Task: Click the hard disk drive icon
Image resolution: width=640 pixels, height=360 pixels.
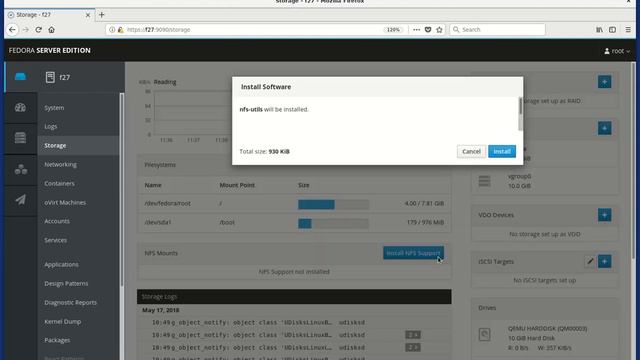Action: 484,335
